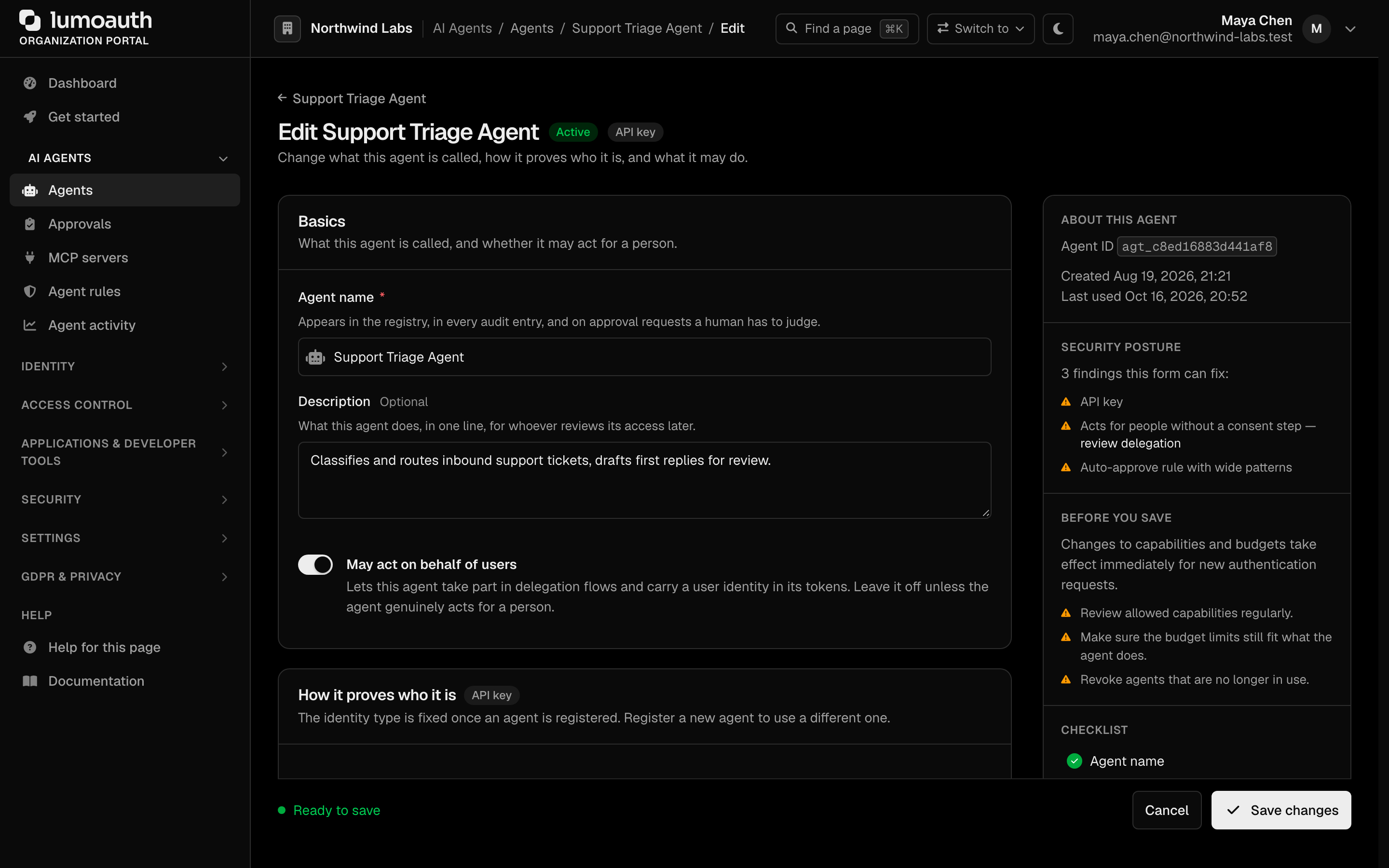Follow the review delegation link
Screen dimensions: 1389x868
(1130, 443)
